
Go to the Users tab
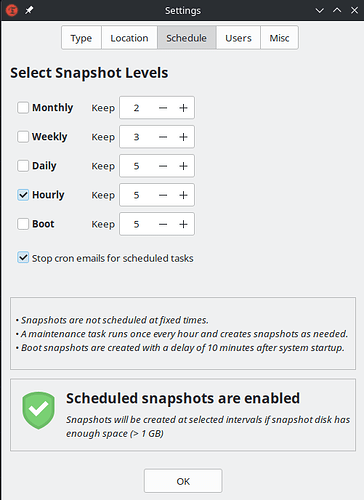point(238,38)
